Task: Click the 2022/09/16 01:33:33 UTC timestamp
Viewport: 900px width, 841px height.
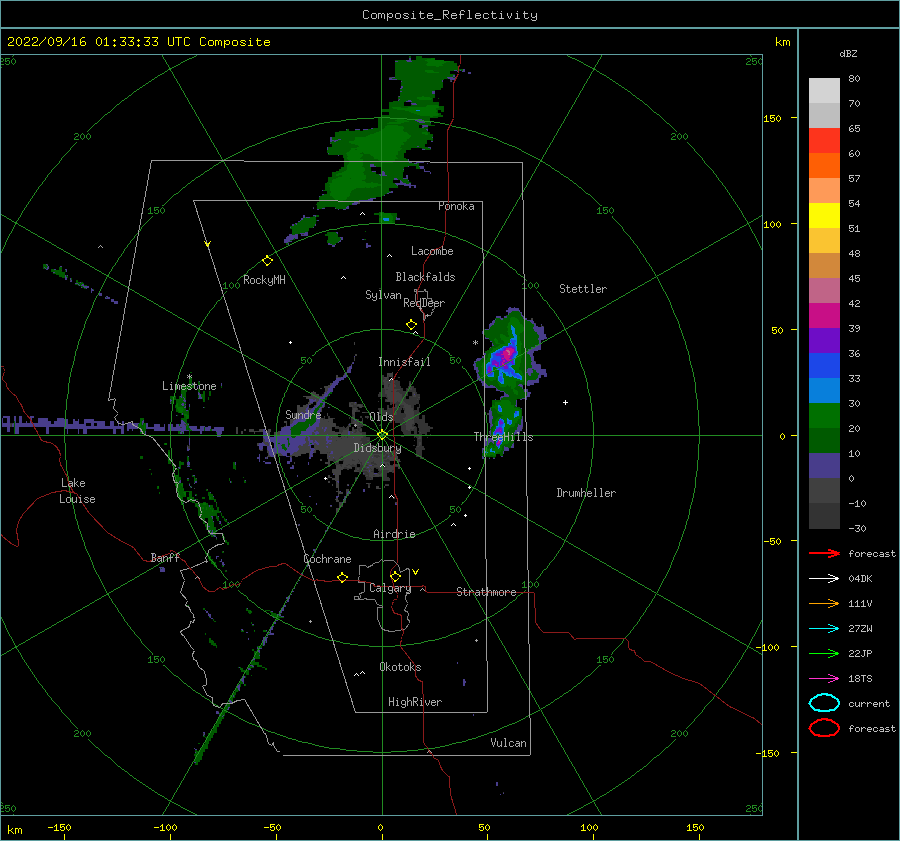Action: click(x=138, y=42)
